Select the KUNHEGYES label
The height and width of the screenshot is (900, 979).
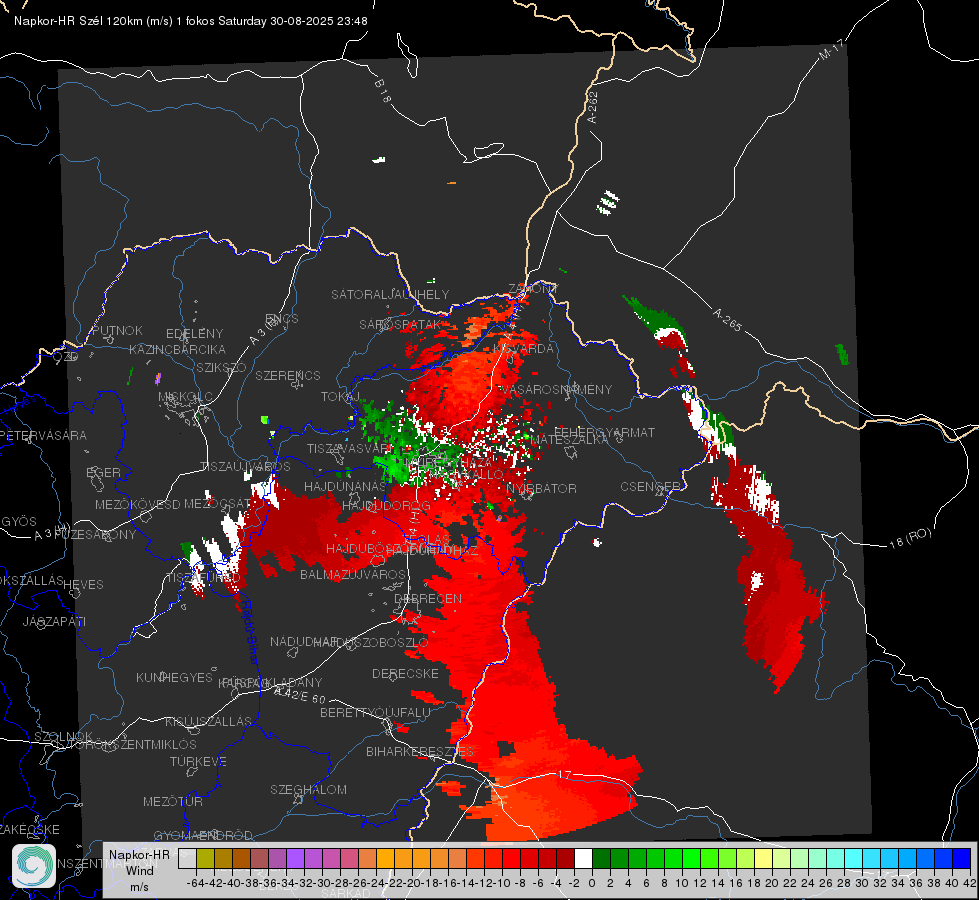click(174, 677)
